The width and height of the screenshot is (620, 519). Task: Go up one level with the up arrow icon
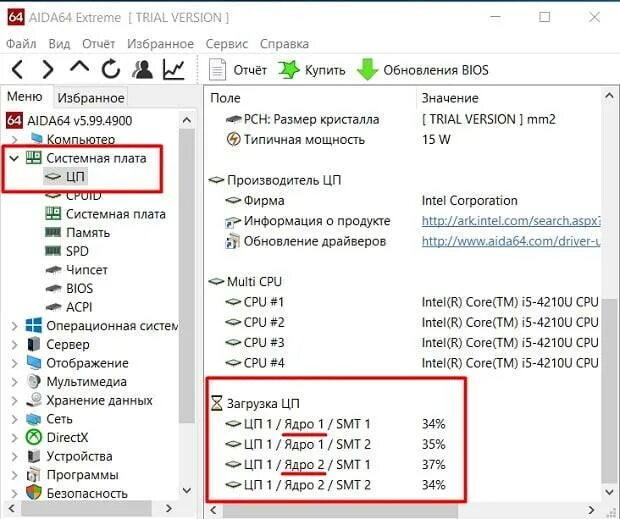pyautogui.click(x=79, y=67)
